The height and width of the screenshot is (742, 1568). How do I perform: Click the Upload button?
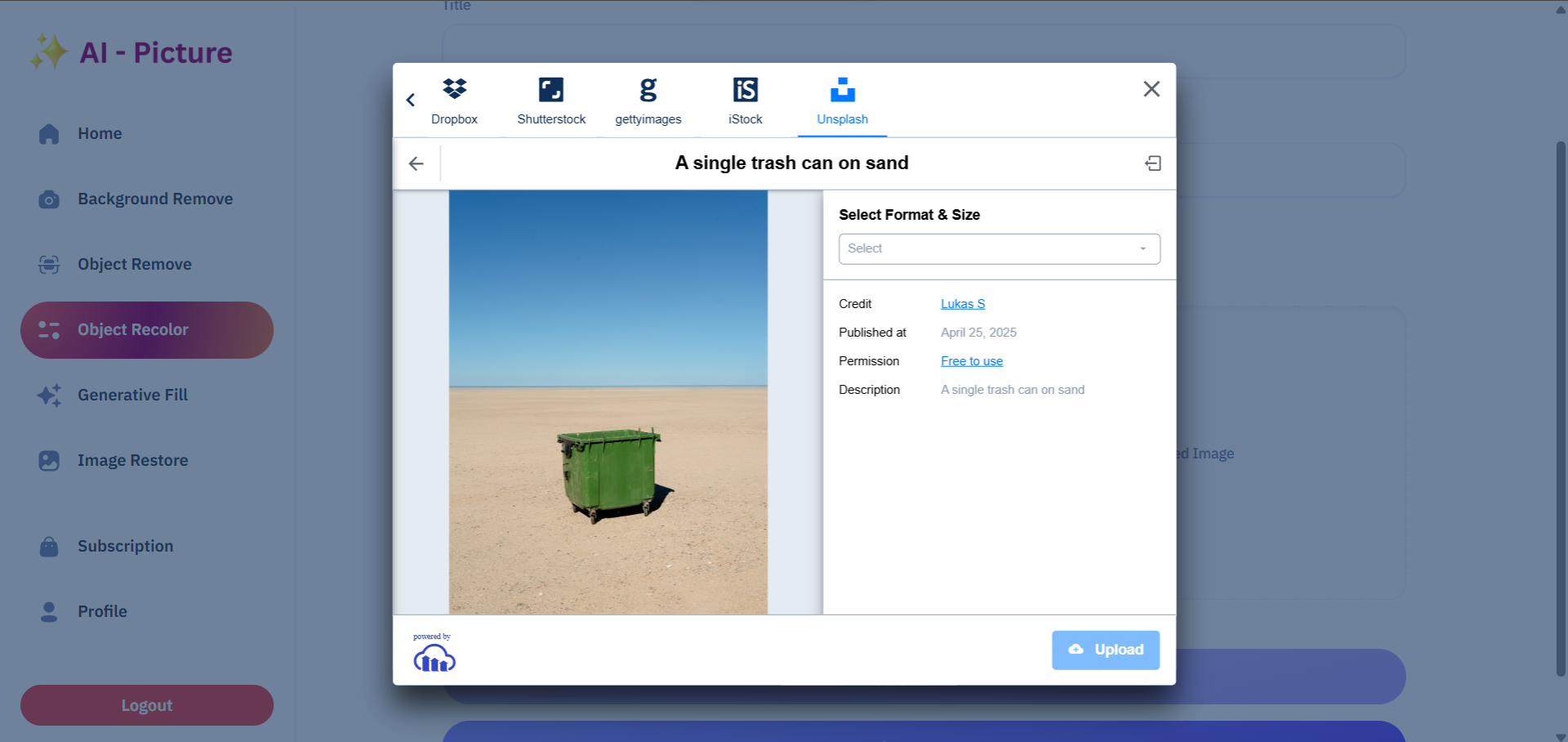(1106, 650)
